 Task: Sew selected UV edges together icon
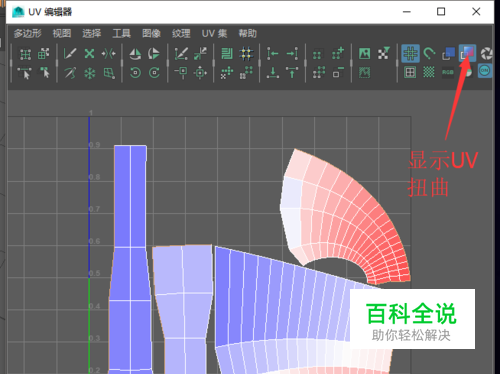[x=108, y=54]
